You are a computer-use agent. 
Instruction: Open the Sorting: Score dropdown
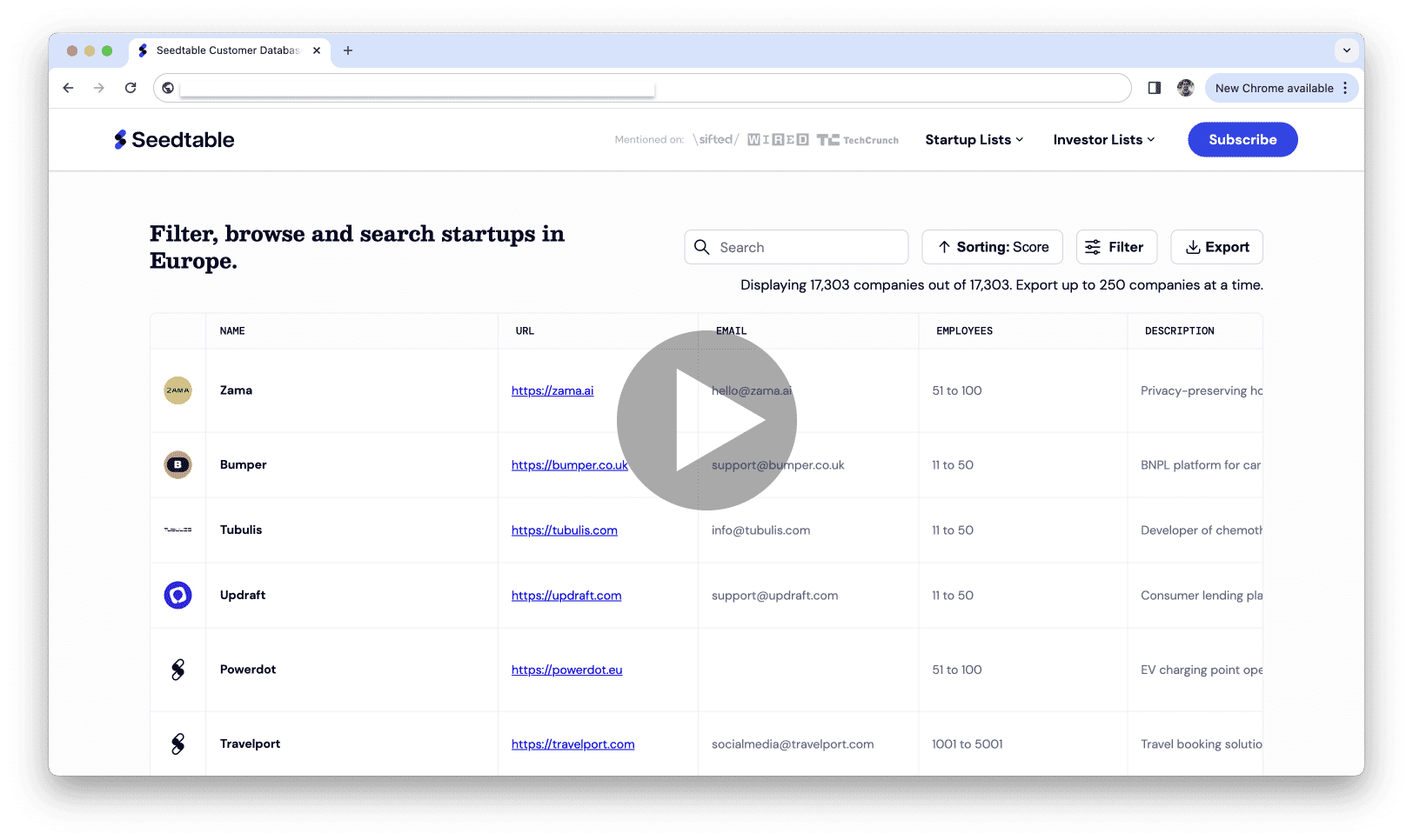point(992,247)
